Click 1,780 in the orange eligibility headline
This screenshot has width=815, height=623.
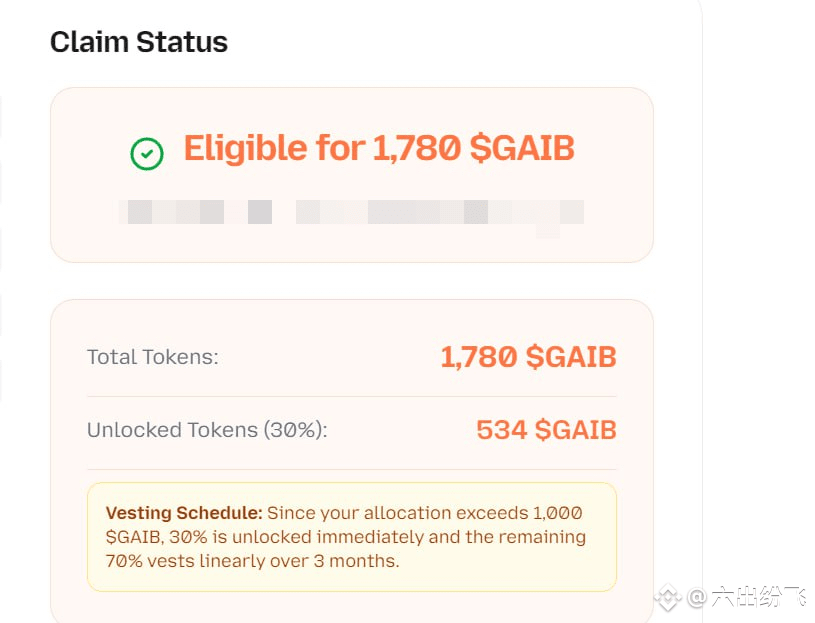click(416, 149)
